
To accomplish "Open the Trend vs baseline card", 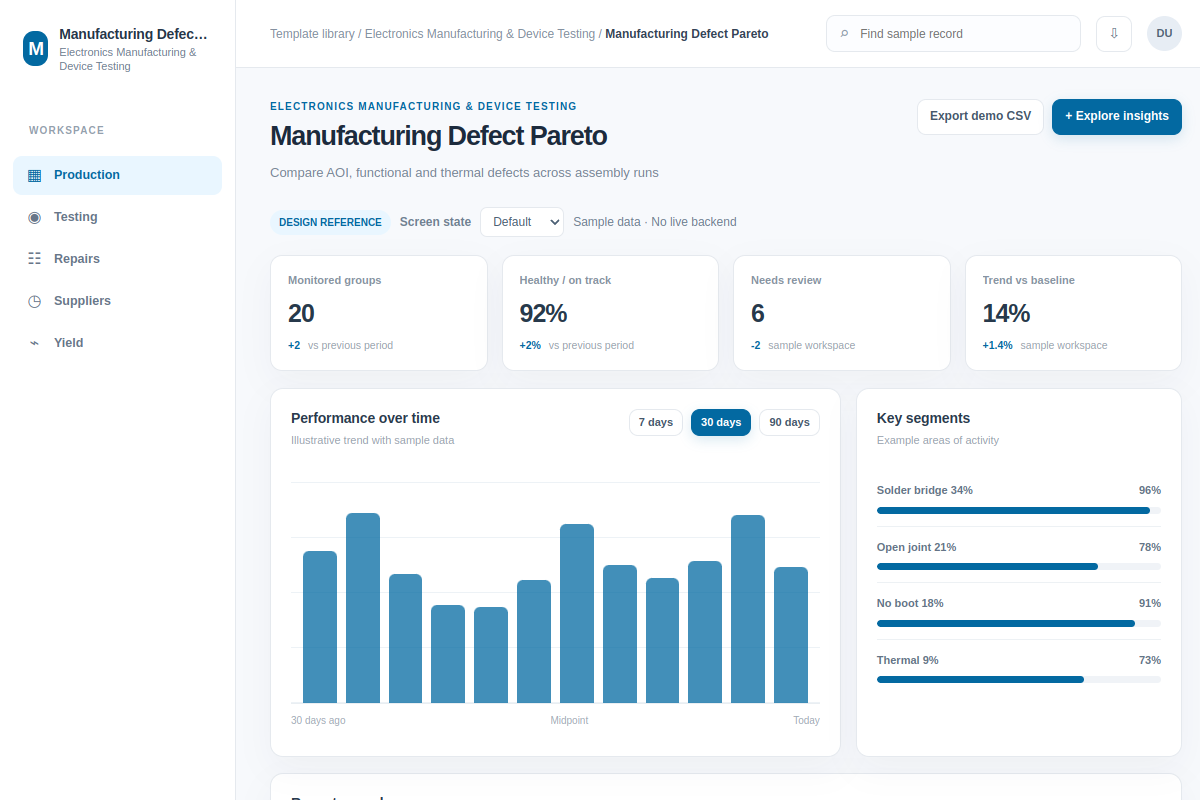I will point(1073,313).
